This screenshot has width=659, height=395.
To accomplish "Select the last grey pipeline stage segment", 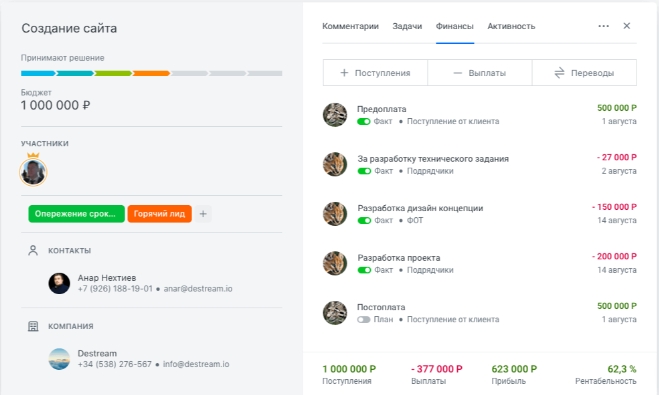I will click(x=265, y=74).
